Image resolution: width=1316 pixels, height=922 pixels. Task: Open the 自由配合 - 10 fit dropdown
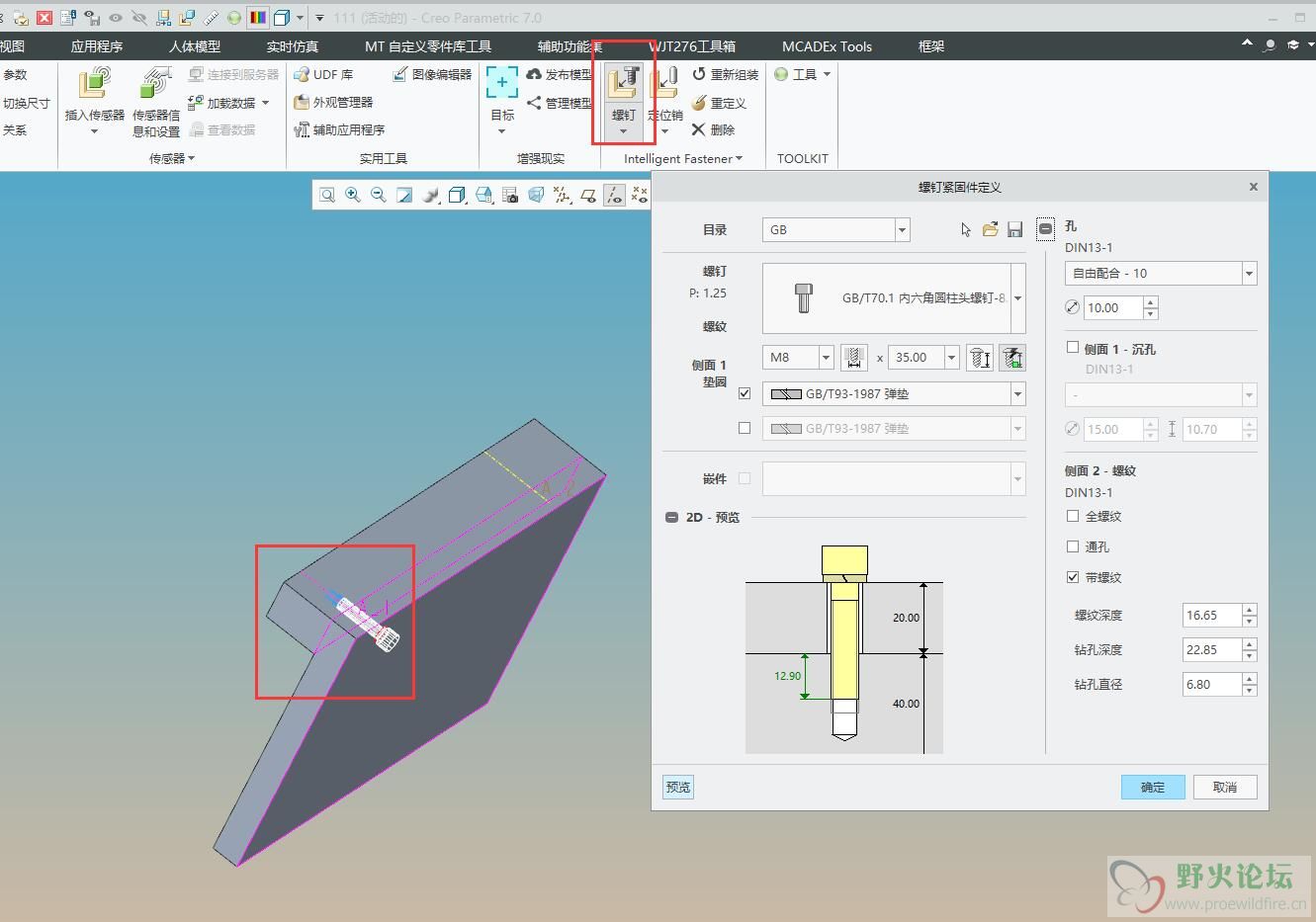coord(1249,273)
